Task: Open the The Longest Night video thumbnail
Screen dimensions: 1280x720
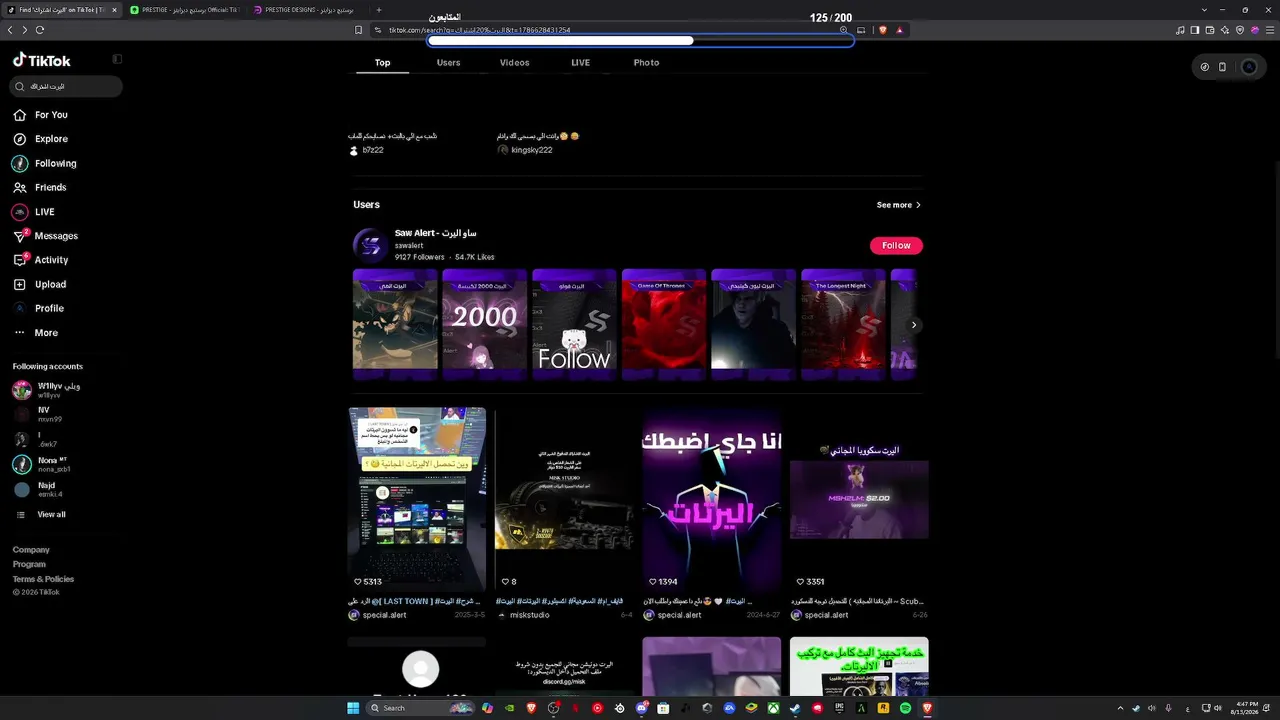Action: tap(843, 324)
